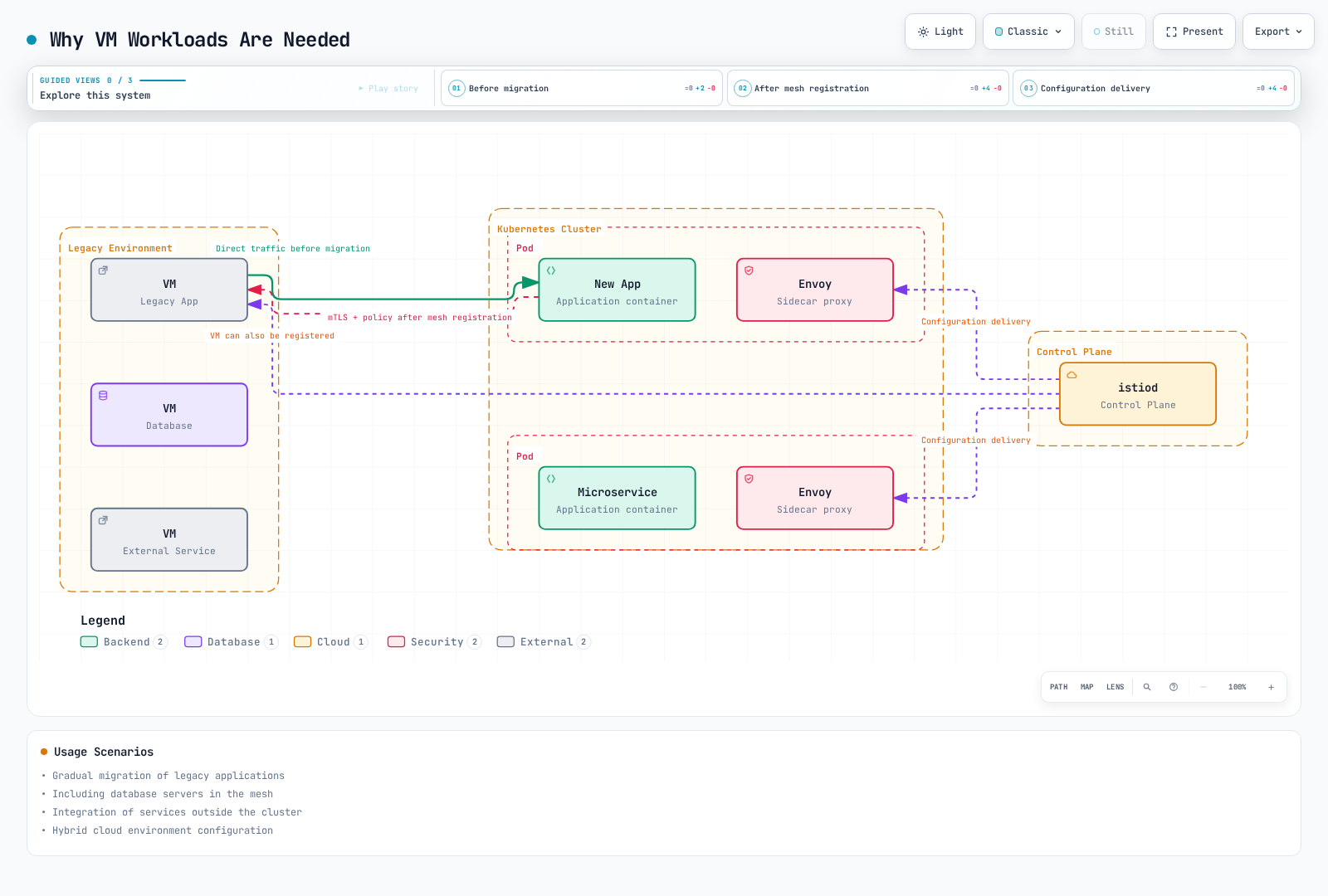Image resolution: width=1328 pixels, height=896 pixels.
Task: Open the Export dropdown menu
Action: point(1278,32)
